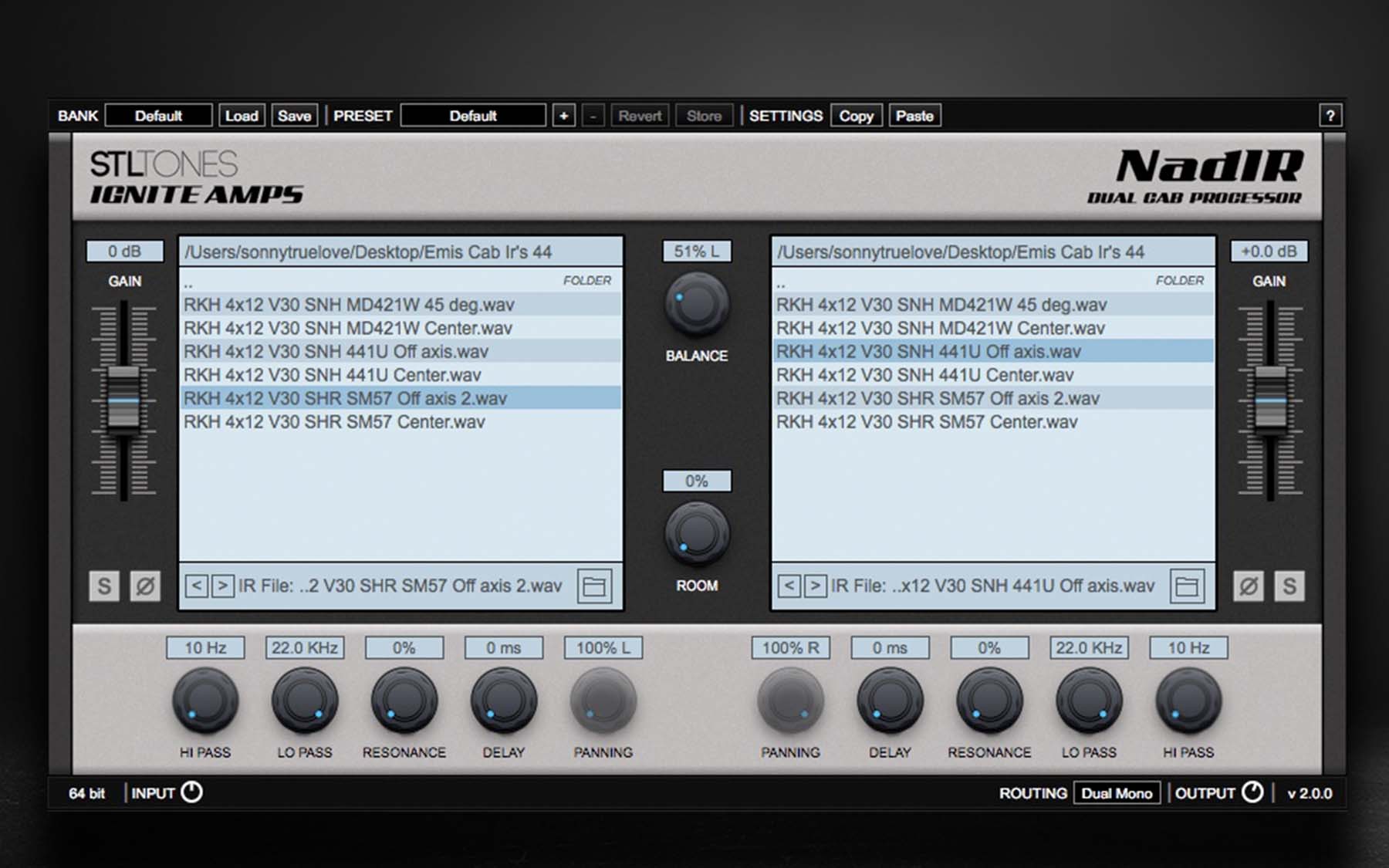The height and width of the screenshot is (868, 1389).
Task: Select 441U Center.wav in right list
Action: coord(994,375)
